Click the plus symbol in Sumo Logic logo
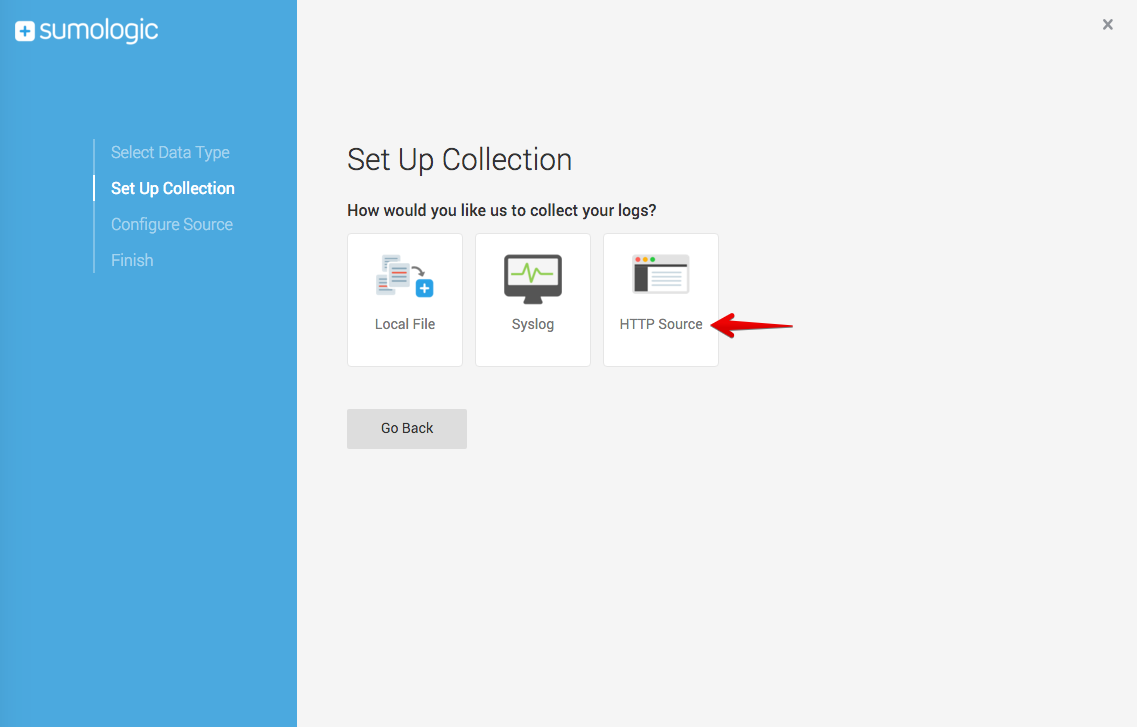The height and width of the screenshot is (727, 1137). (25, 32)
